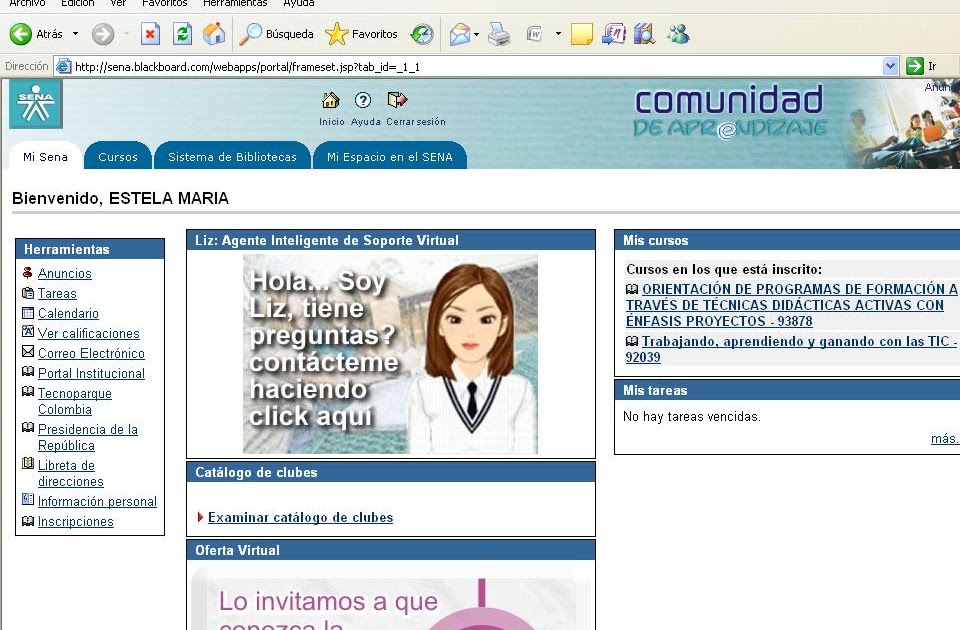Open Ver calificaciones link

[x=89, y=334]
